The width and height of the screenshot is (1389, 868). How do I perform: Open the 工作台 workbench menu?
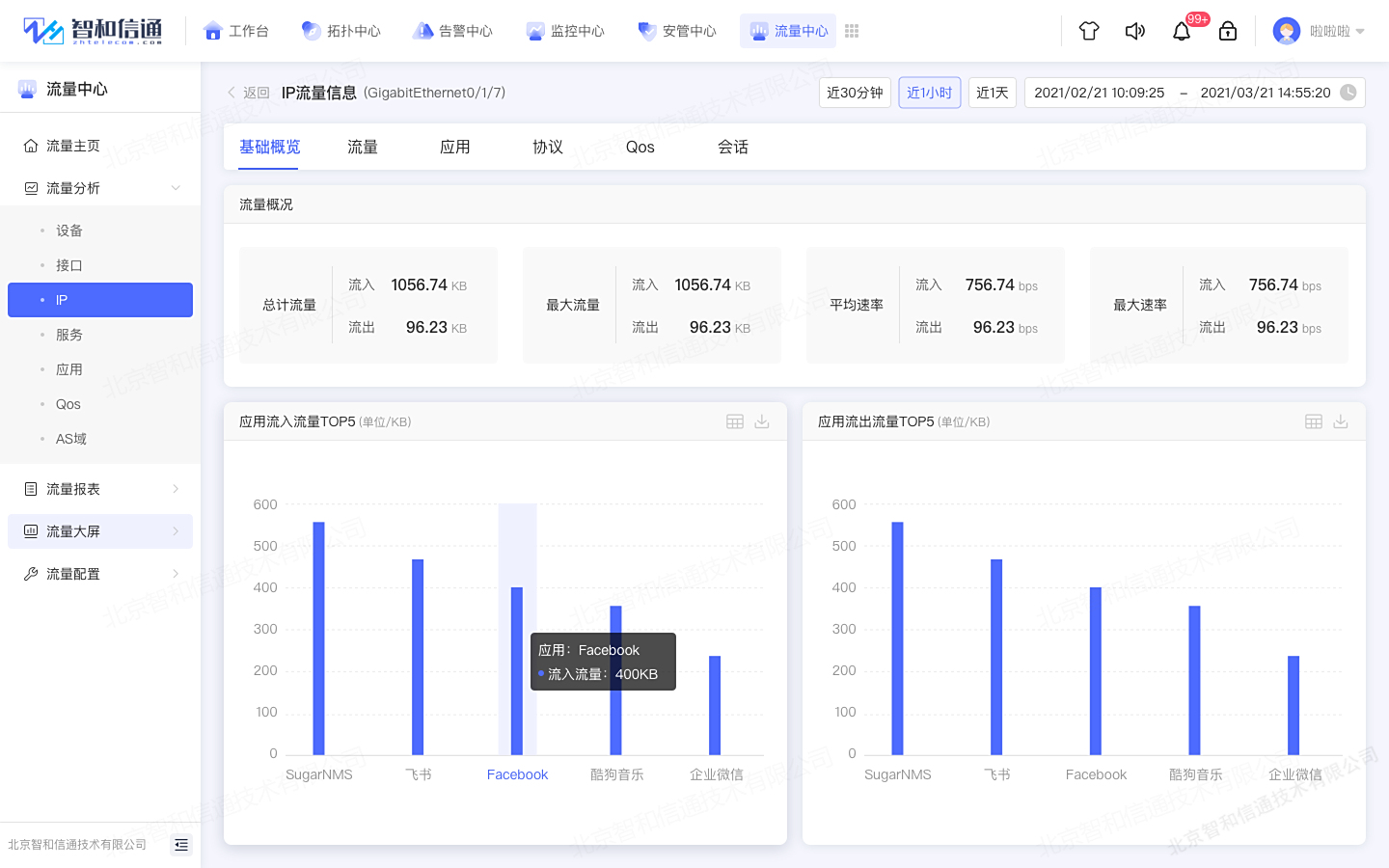(236, 31)
